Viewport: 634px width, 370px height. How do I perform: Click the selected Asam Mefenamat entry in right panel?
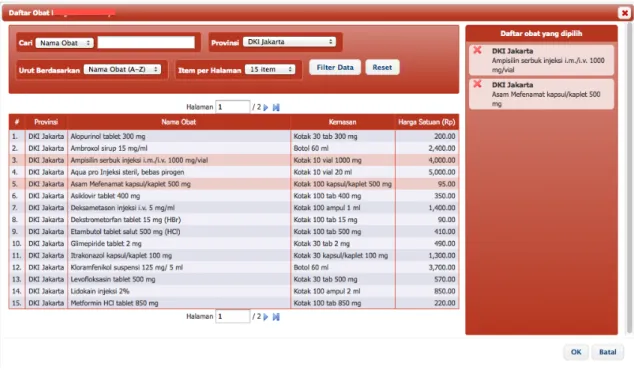(x=541, y=94)
